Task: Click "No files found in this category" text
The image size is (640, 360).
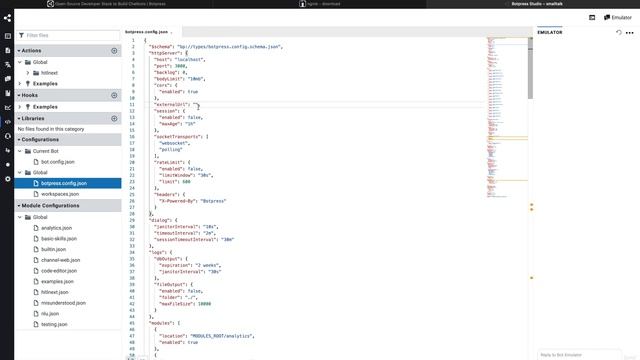Action: pyautogui.click(x=51, y=129)
